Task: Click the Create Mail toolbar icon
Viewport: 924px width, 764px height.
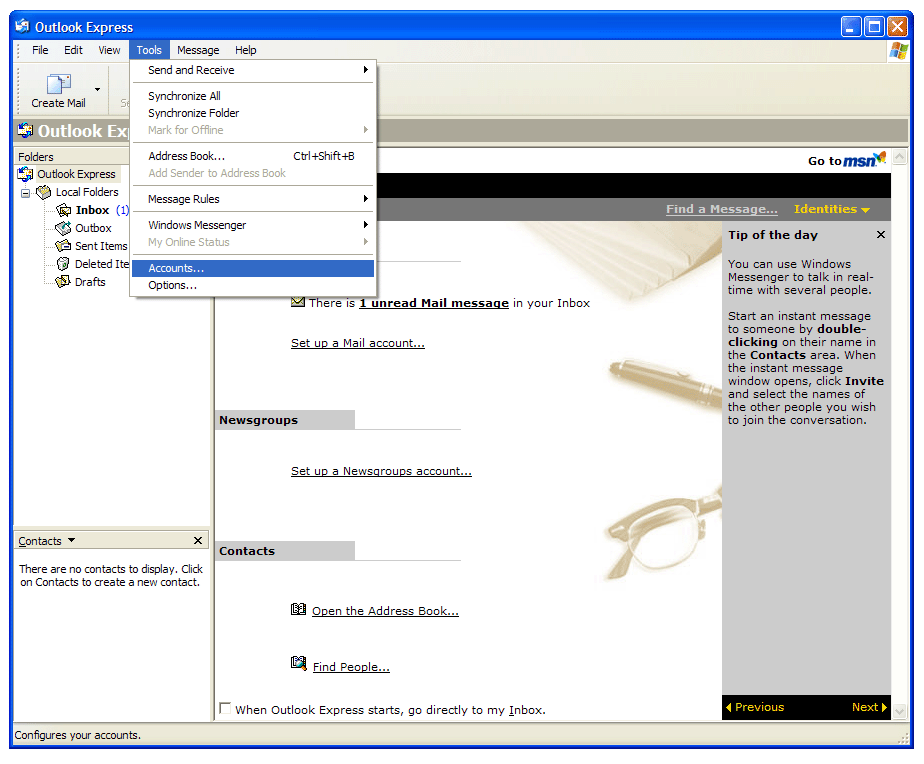Action: [x=58, y=84]
